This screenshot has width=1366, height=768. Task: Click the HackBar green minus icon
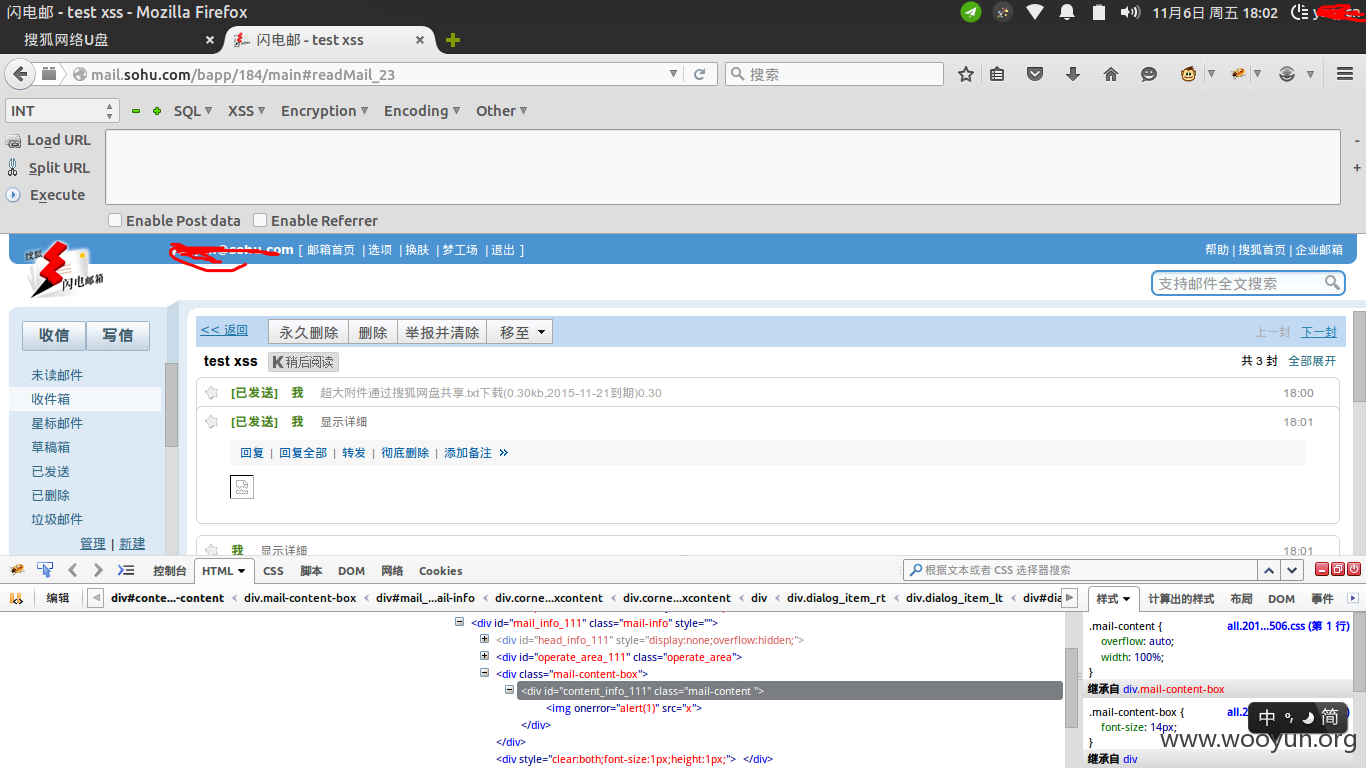click(136, 111)
